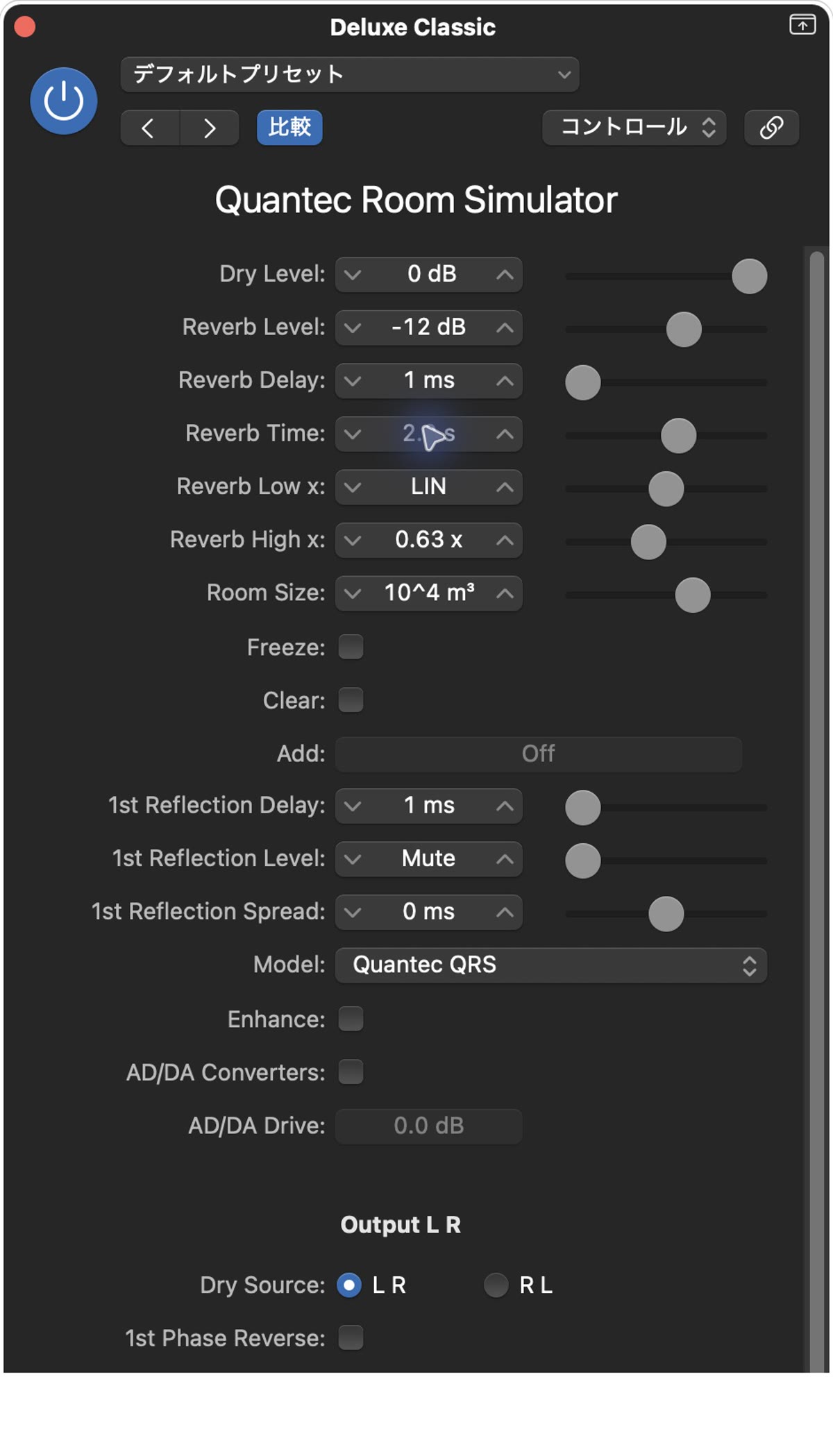Decrease 1st Reflection Level with down arrow
This screenshot has height=1456, width=833.
pos(353,859)
